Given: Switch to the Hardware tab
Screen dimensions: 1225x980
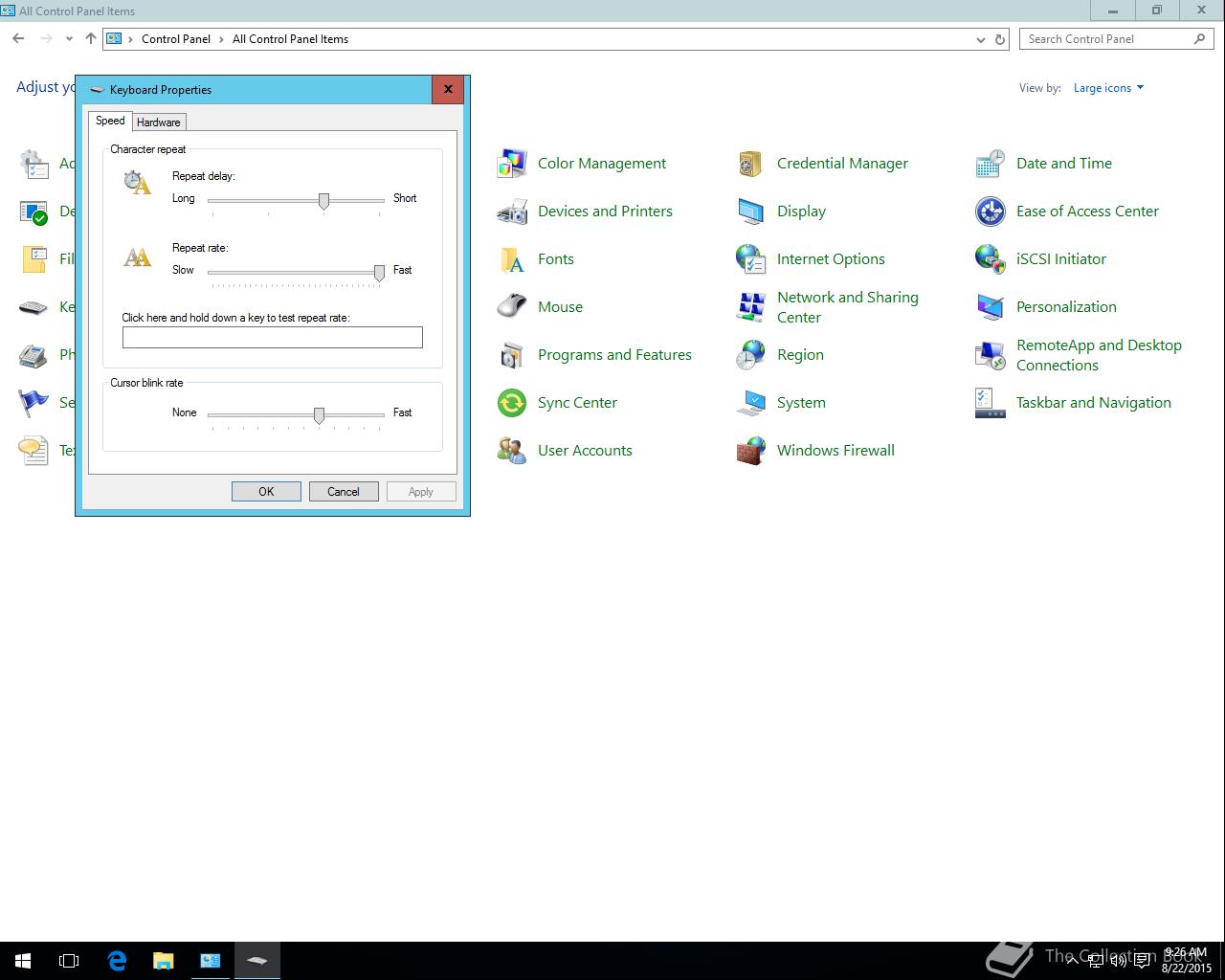Looking at the screenshot, I should (x=159, y=122).
